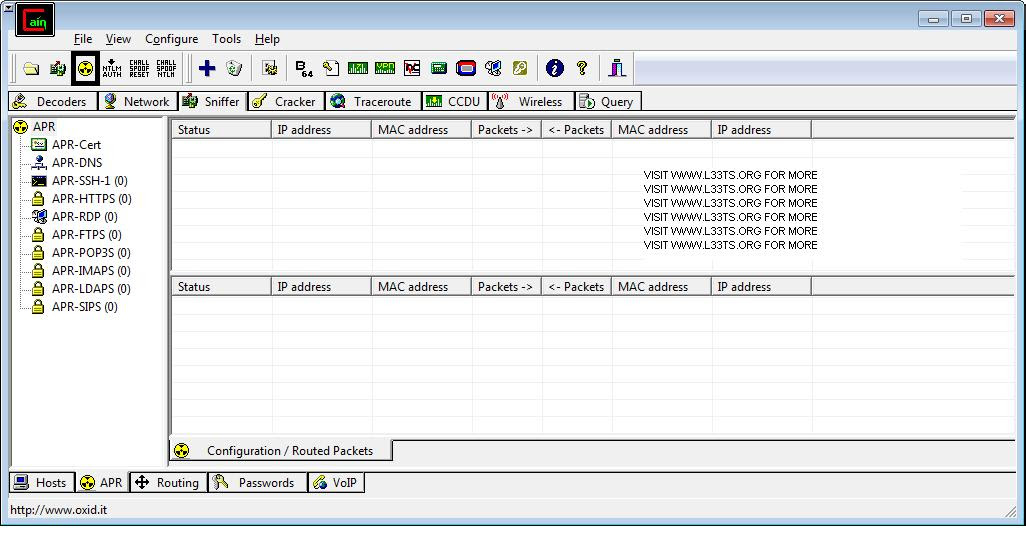Select APR-LDAPS (0) in the tree
1026x538 pixels.
pyautogui.click(x=91, y=289)
